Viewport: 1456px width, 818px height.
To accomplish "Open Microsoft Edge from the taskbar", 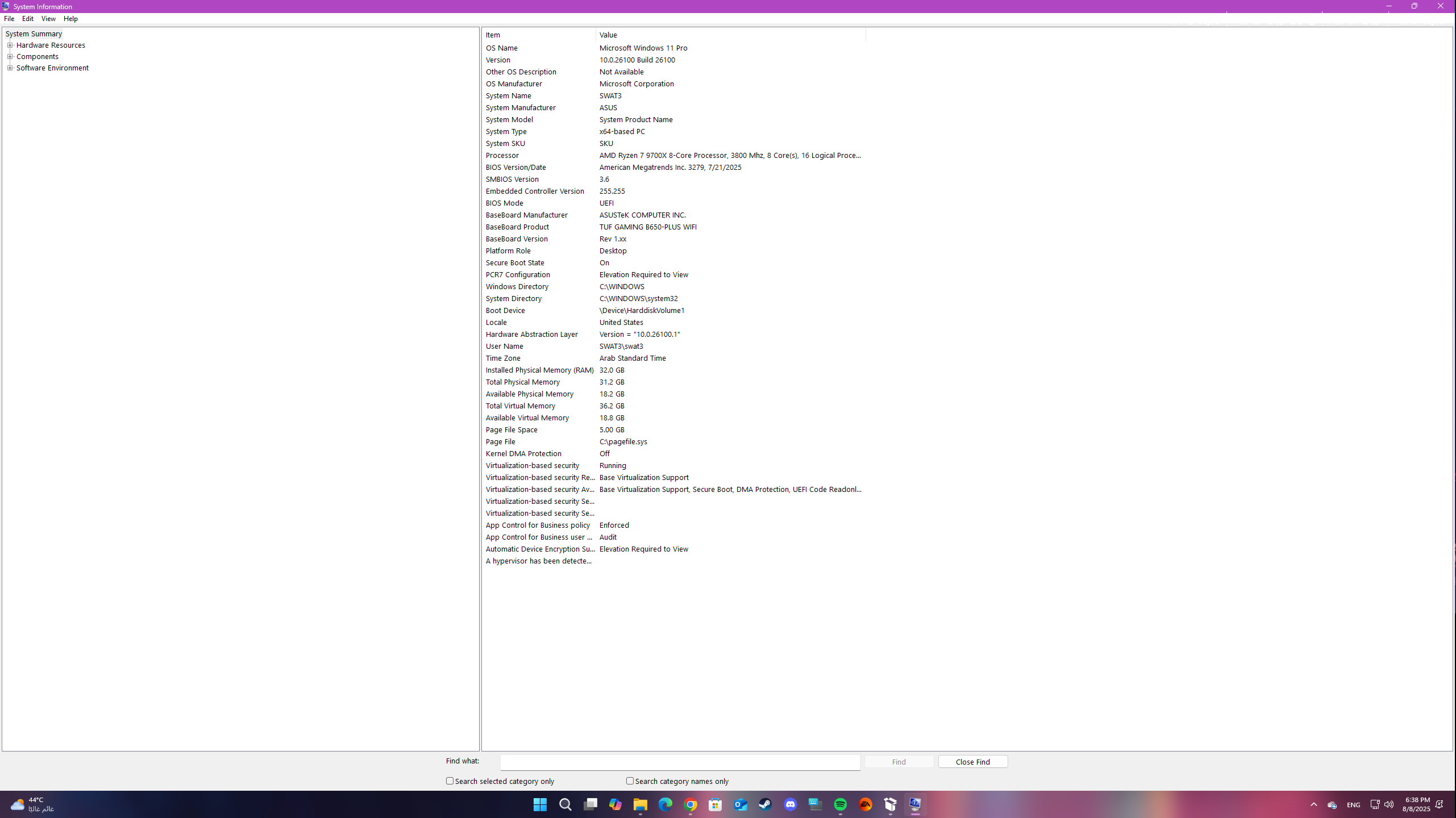I will tap(665, 804).
